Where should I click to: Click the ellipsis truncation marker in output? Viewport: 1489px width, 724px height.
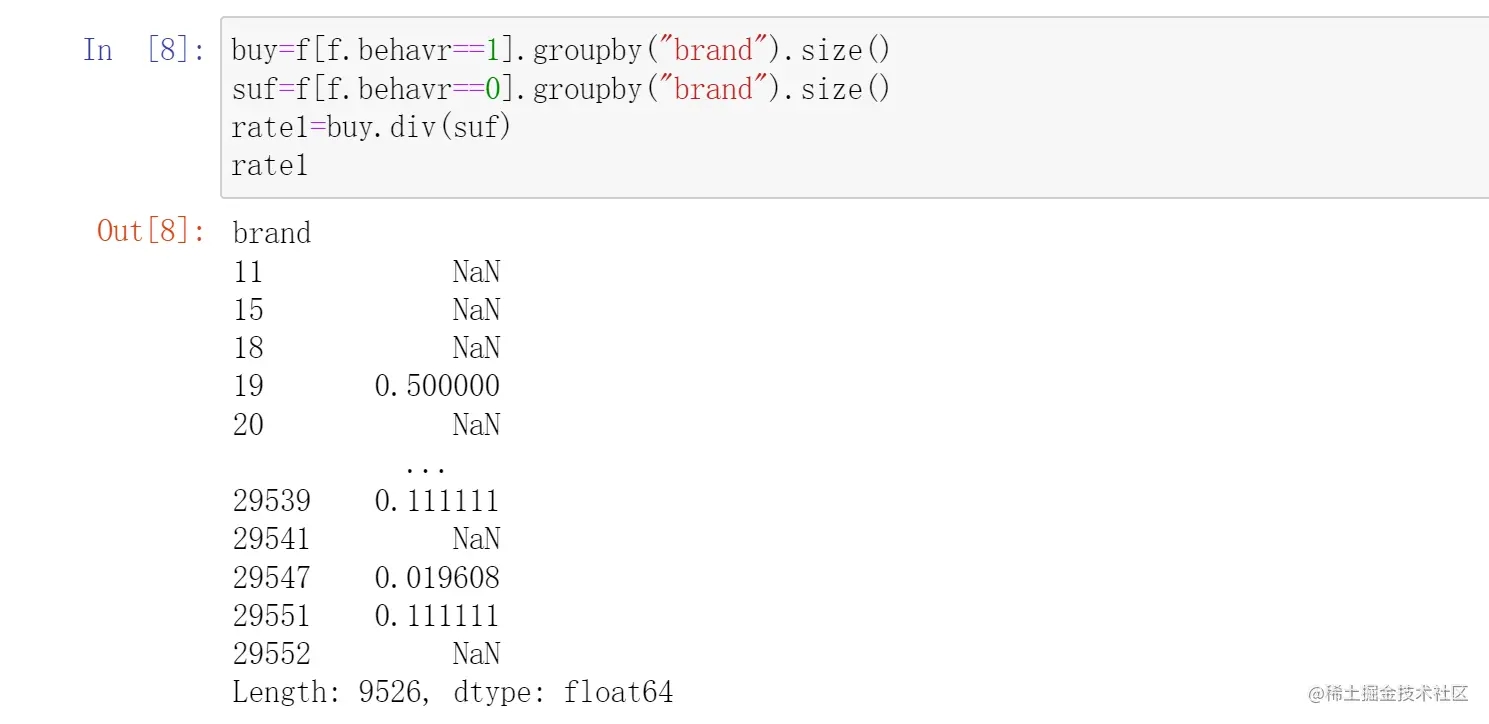426,465
